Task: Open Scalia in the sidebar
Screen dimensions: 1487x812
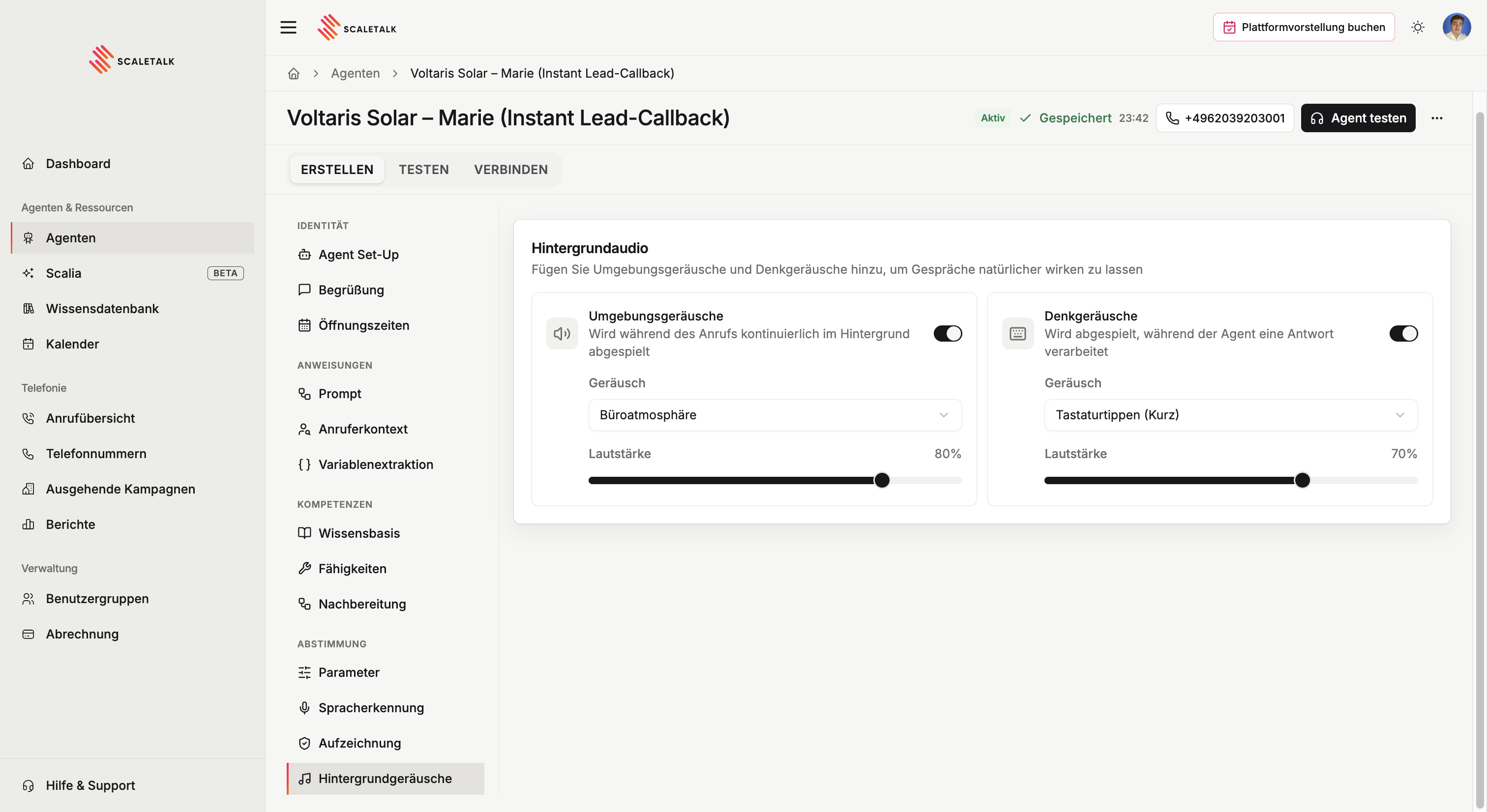Action: click(x=133, y=273)
